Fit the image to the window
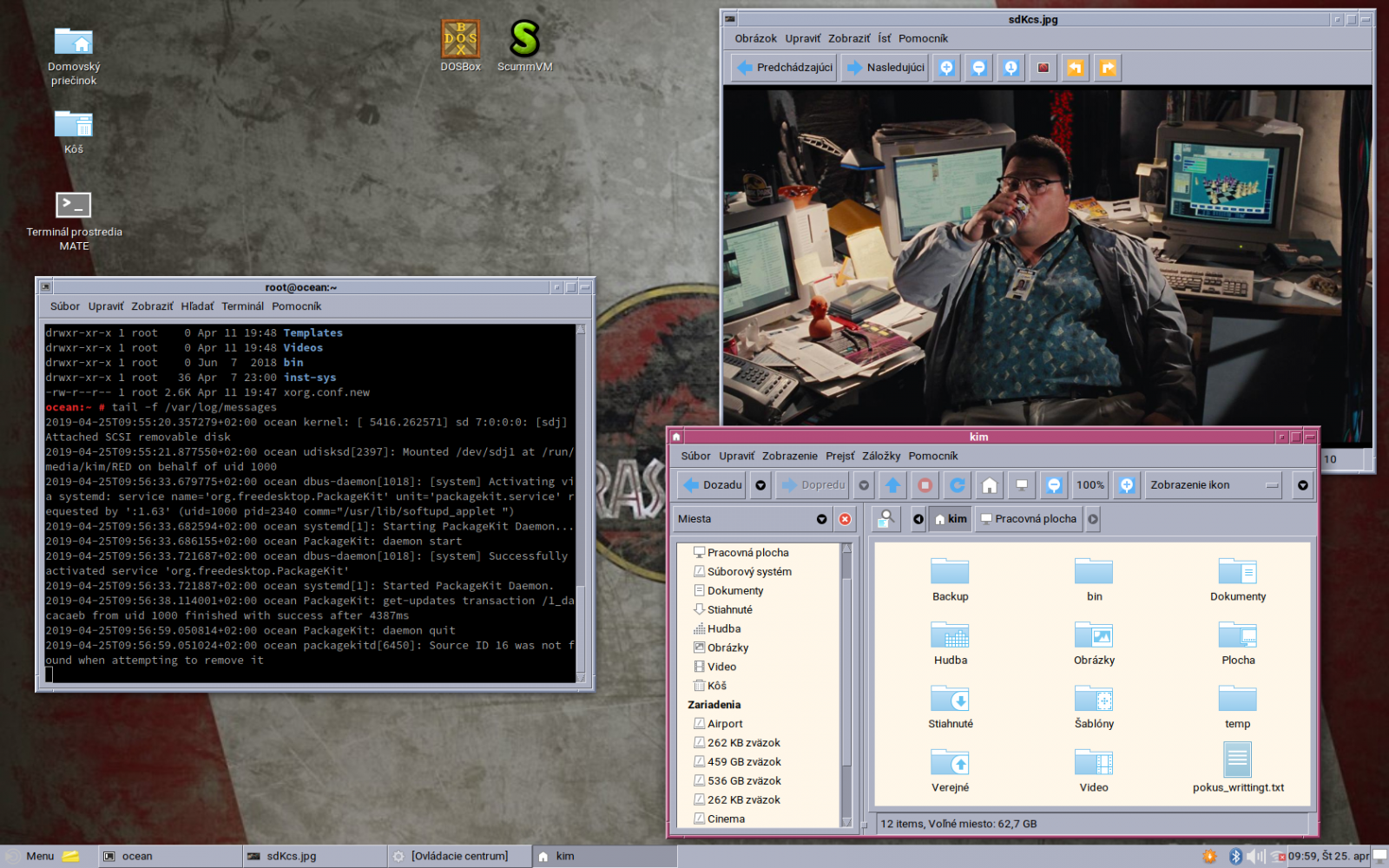The image size is (1389, 868). coord(1043,67)
